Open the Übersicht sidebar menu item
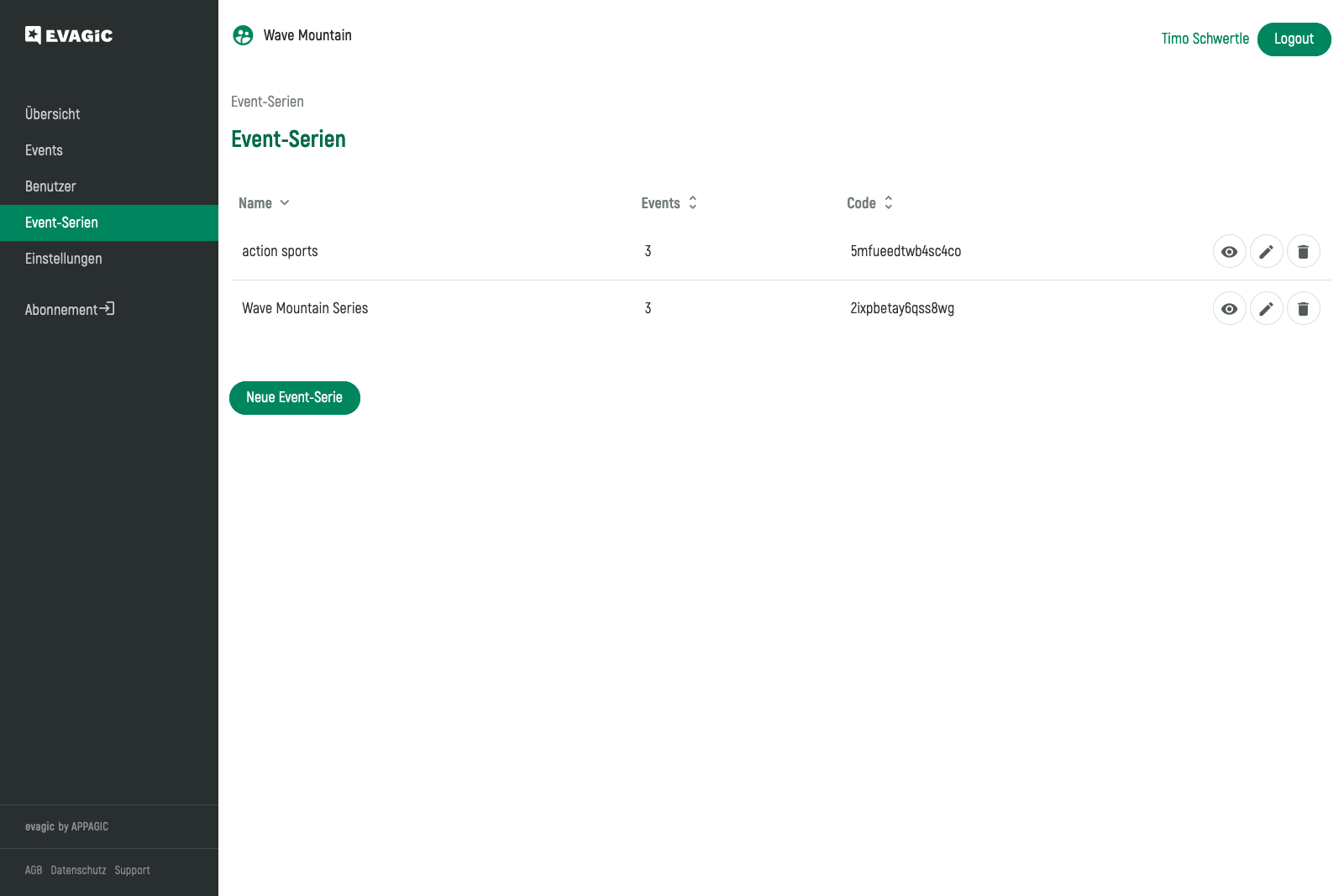The image size is (1344, 896). (x=53, y=114)
